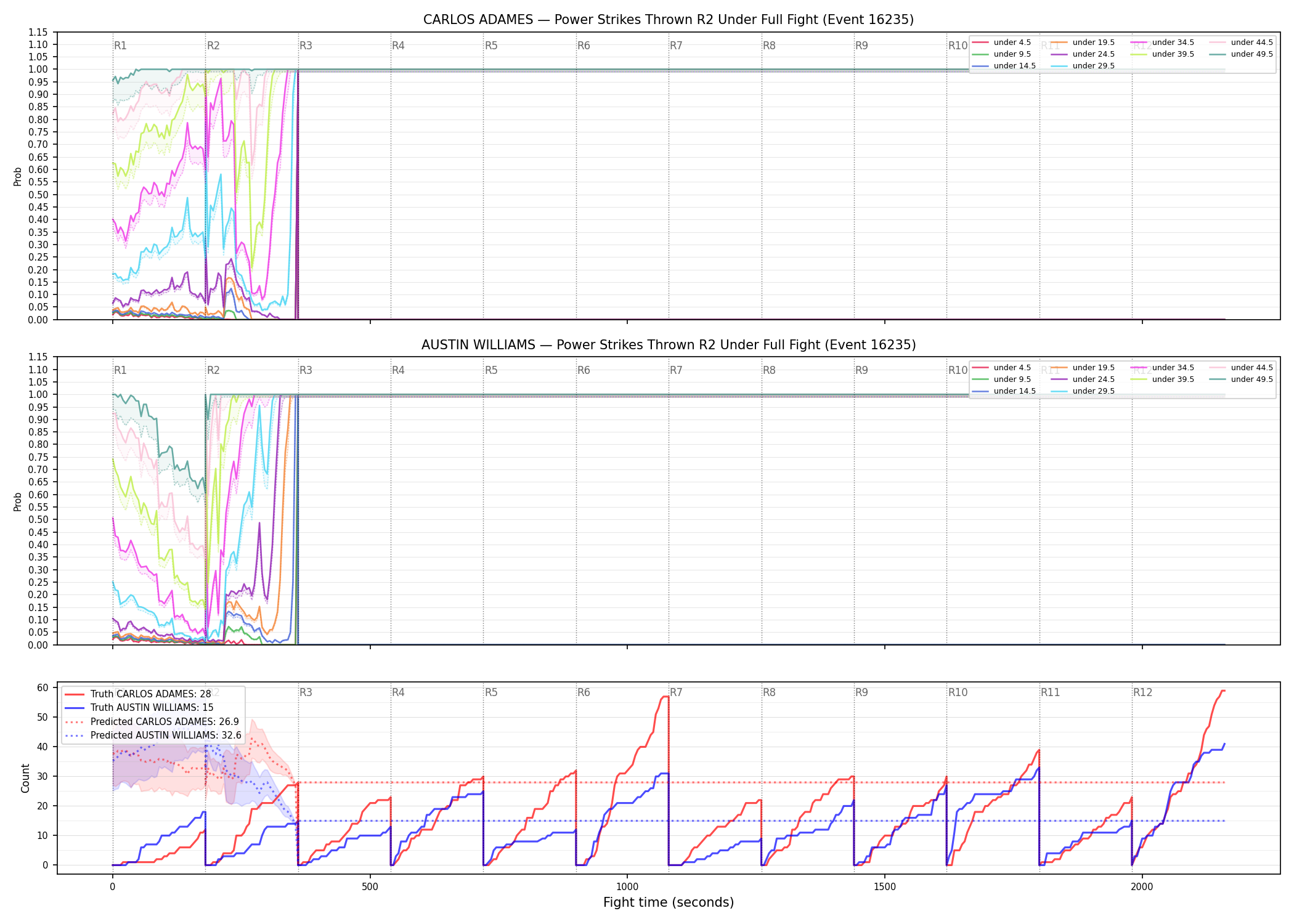Click the 'Count' y-axis label
This screenshot has width=1294, height=924.
pyautogui.click(x=25, y=778)
